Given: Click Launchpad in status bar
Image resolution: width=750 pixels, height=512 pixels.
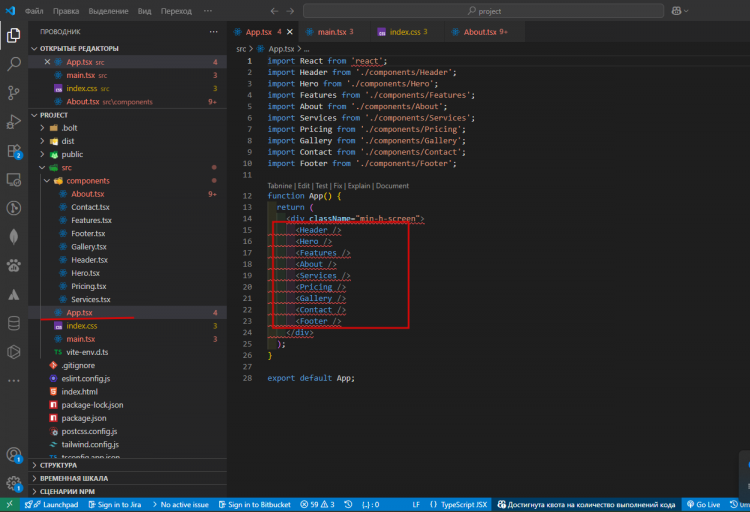Looking at the screenshot, I should pos(51,504).
